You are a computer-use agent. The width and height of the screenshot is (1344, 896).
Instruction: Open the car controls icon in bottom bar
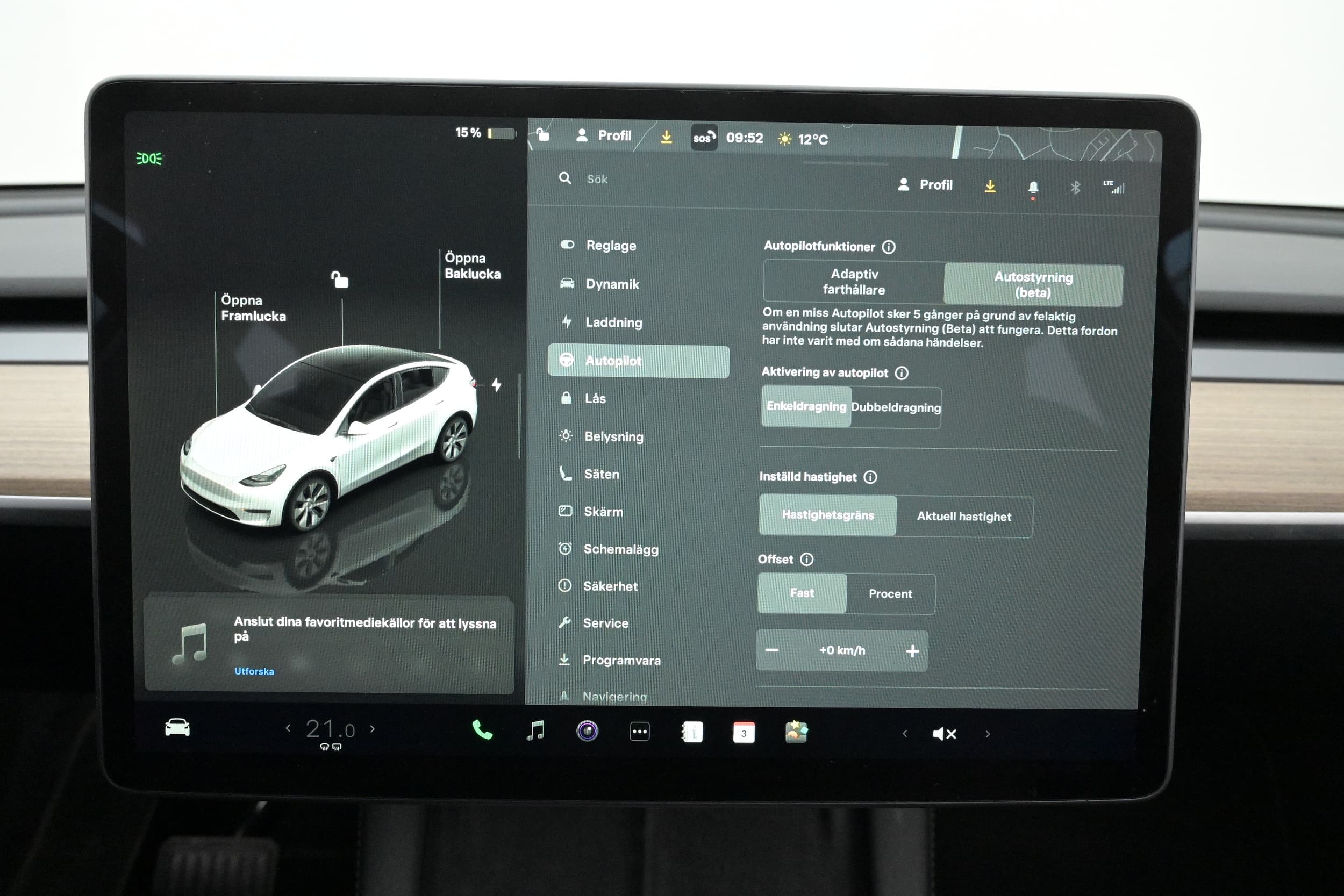[x=177, y=727]
